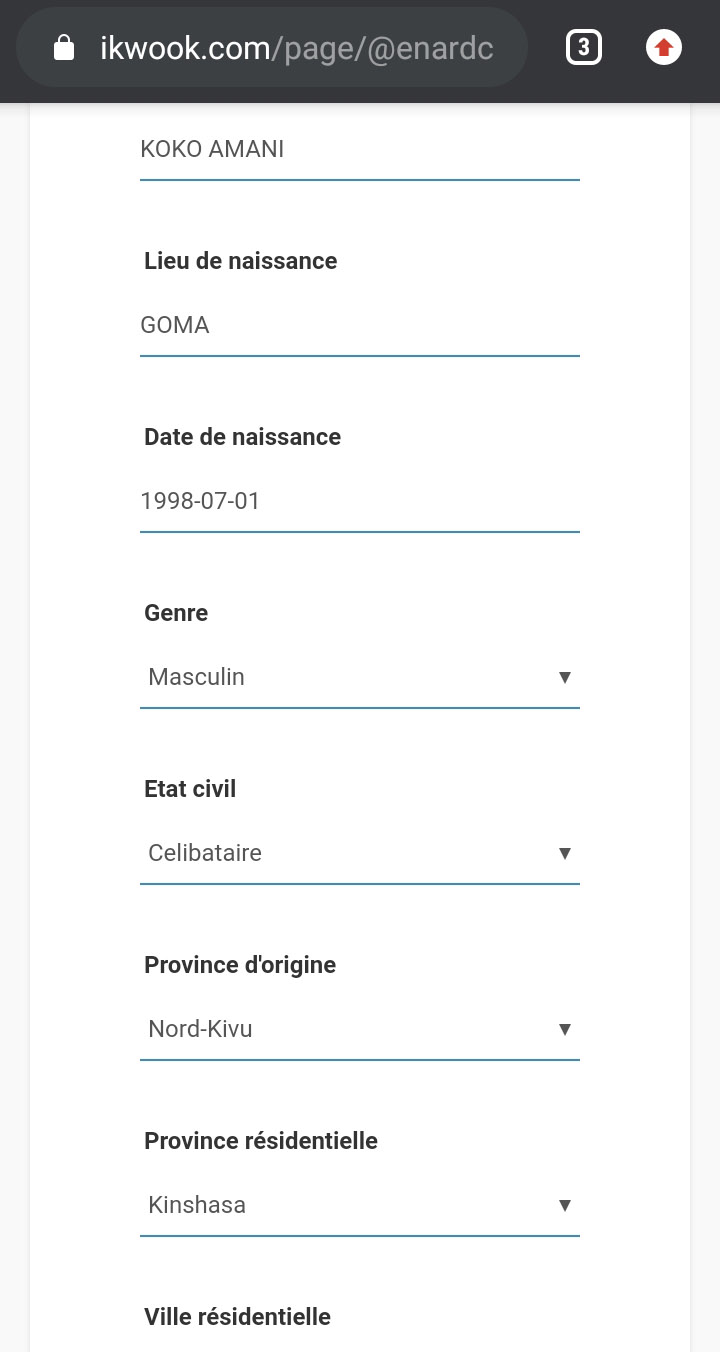
Task: Tap the padlock site security icon
Action: [64, 48]
